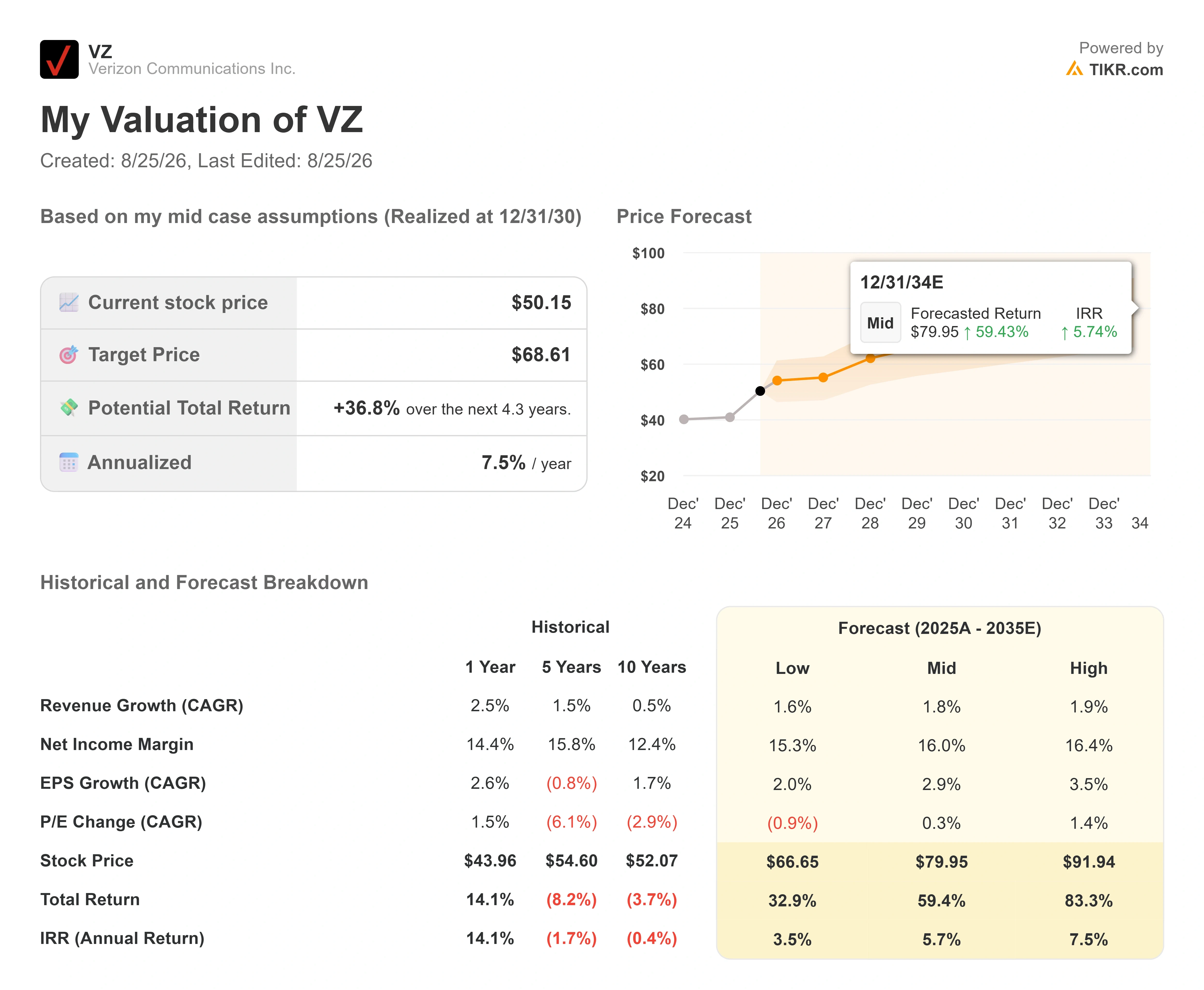Click the Dec '25 gray data point
The height and width of the screenshot is (990, 1204).
click(730, 417)
